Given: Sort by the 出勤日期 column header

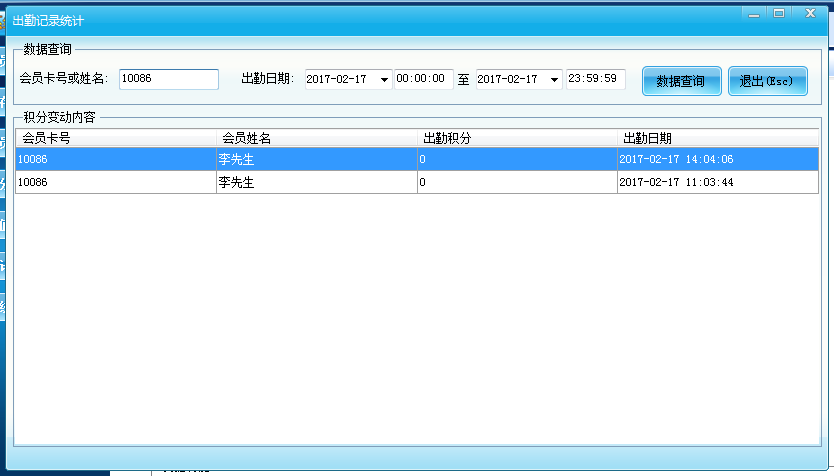Looking at the screenshot, I should coord(717,138).
